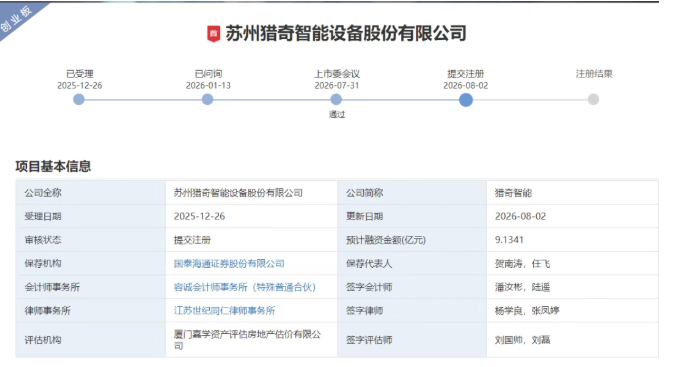Click the 会计师事务所 field label
This screenshot has width=674, height=367.
pyautogui.click(x=52, y=287)
